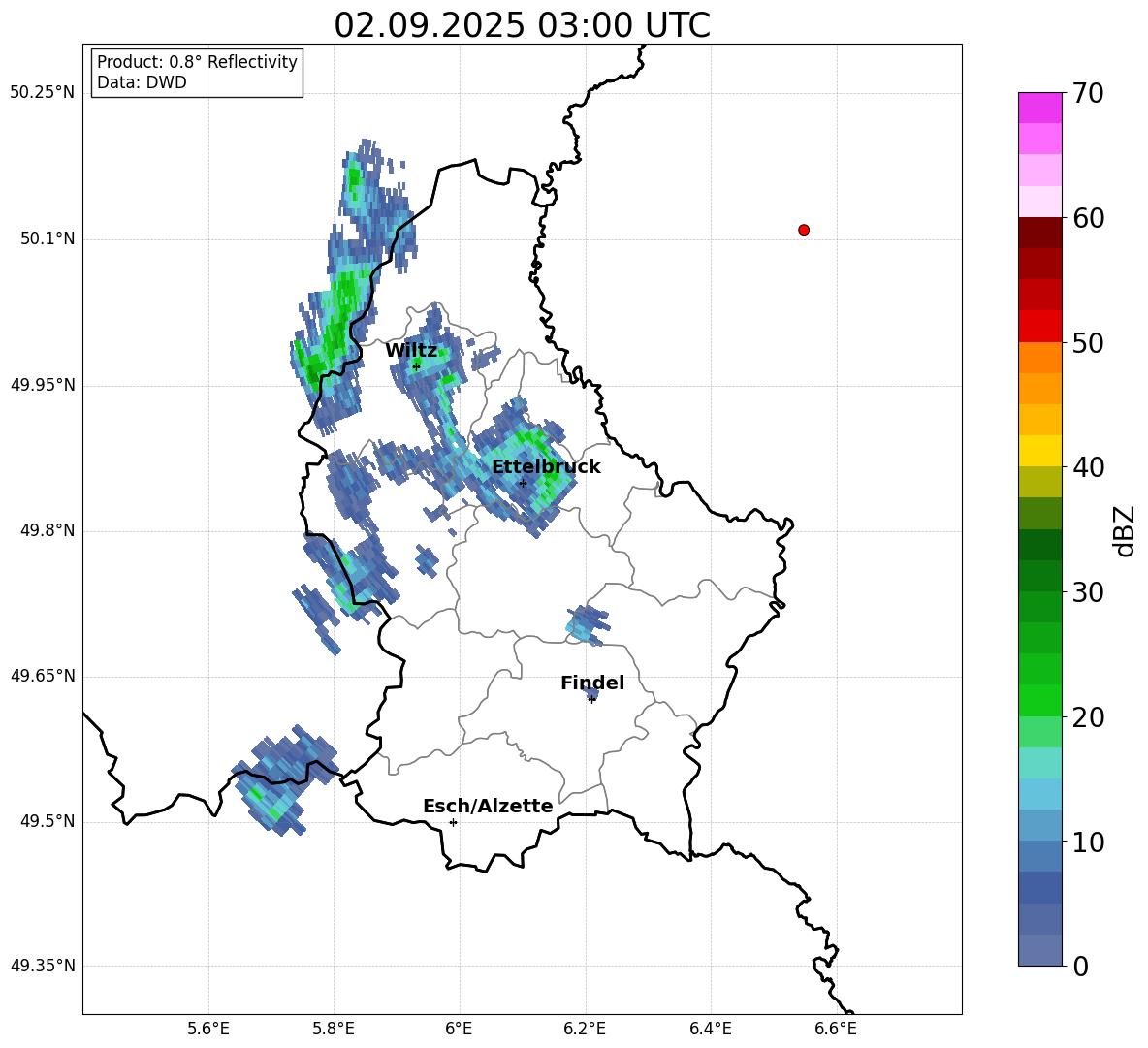Click the "Product: 0.8° Reflectivity" legend text

click(197, 62)
